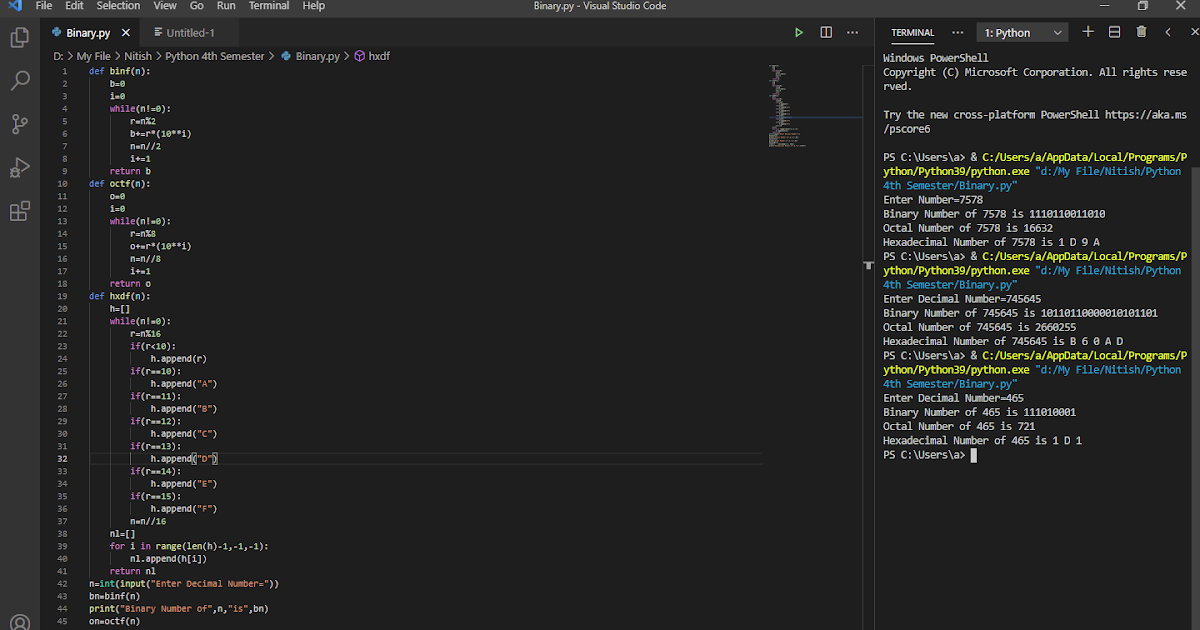Screen dimensions: 1200x630
Task: Click 'def binf(n):' code line
Action: 118,71
